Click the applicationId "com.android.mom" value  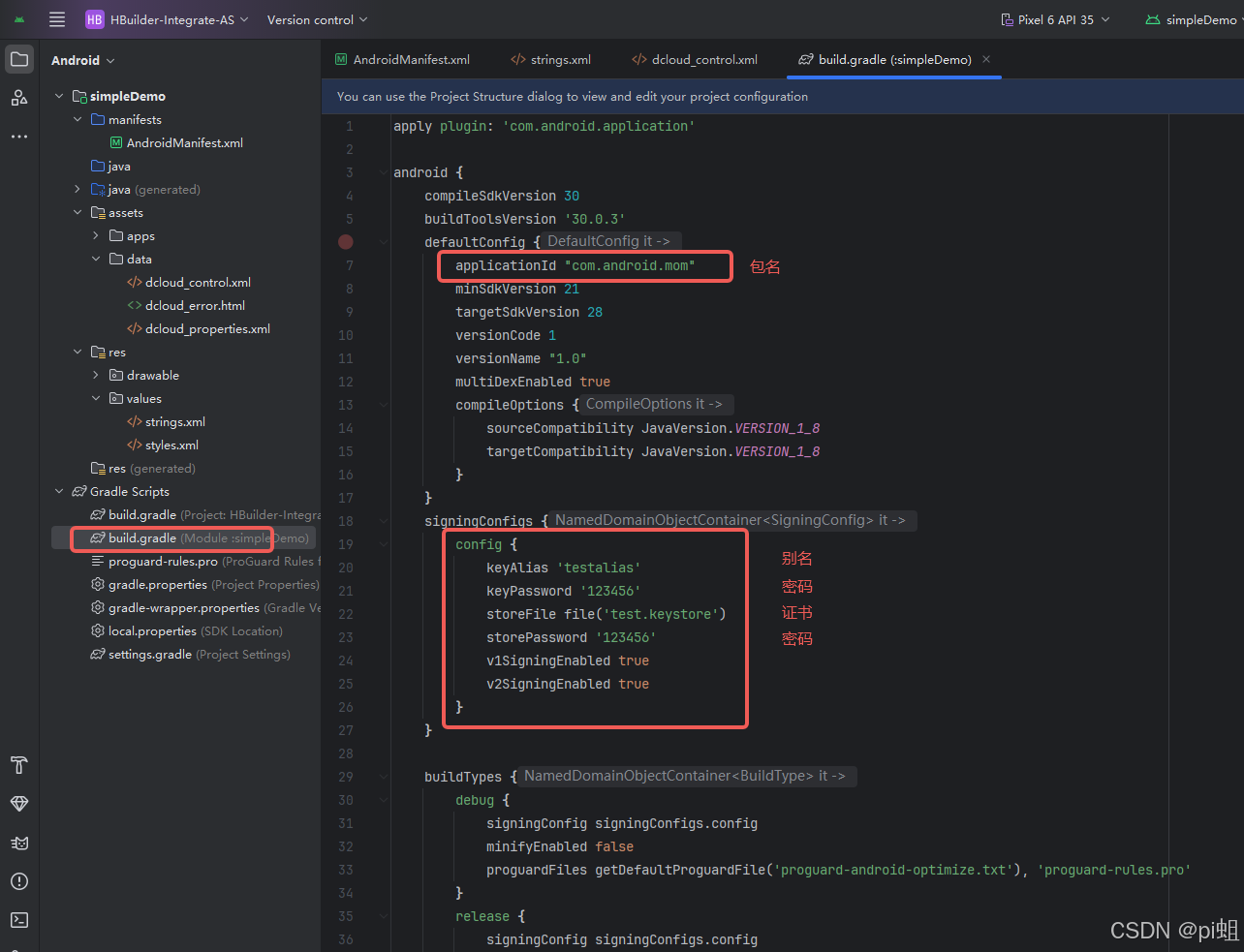(630, 265)
